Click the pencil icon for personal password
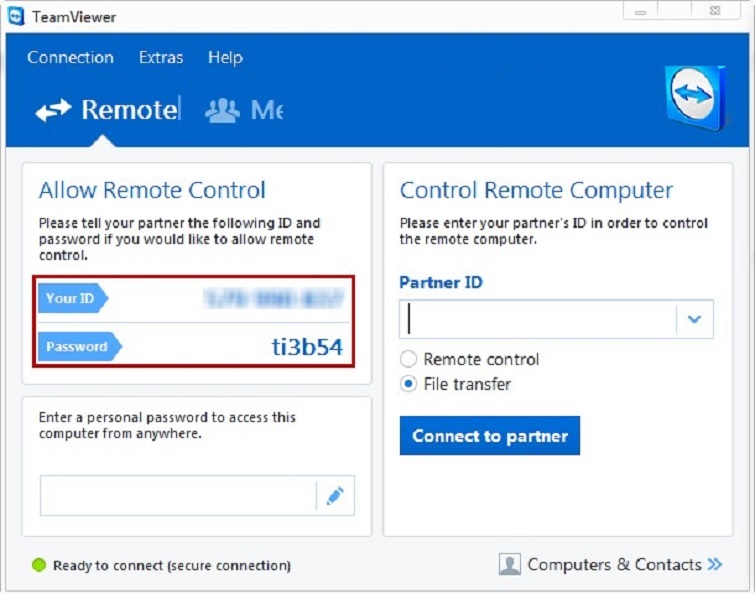The height and width of the screenshot is (594, 755). [335, 496]
